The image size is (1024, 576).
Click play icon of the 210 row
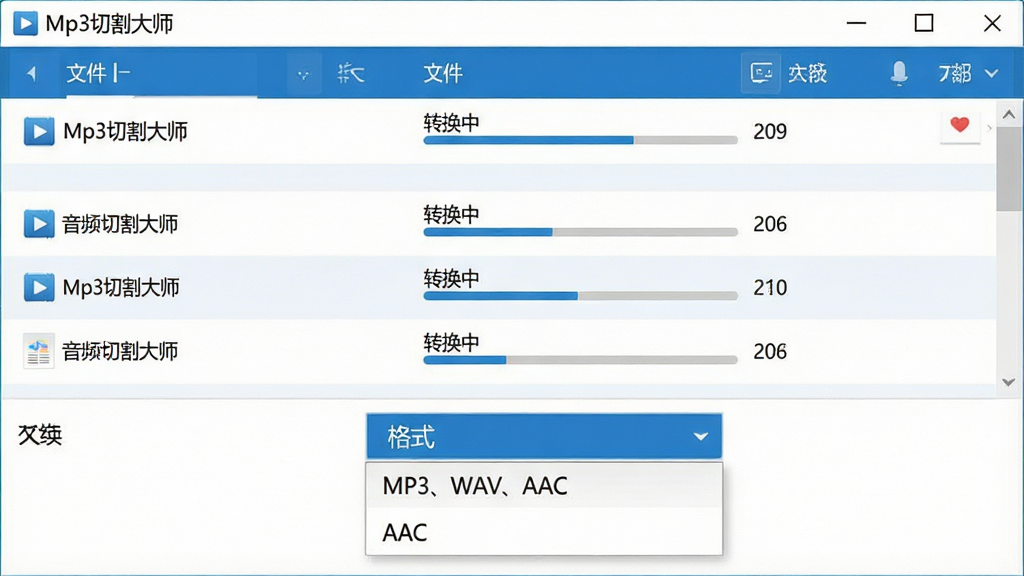tap(39, 287)
